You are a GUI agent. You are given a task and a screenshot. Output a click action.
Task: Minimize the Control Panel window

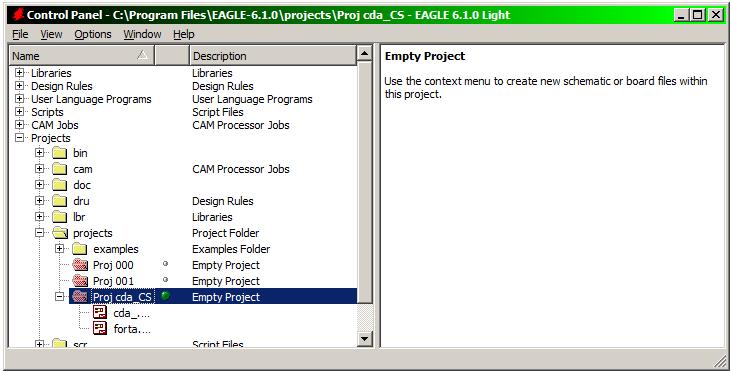[682, 15]
